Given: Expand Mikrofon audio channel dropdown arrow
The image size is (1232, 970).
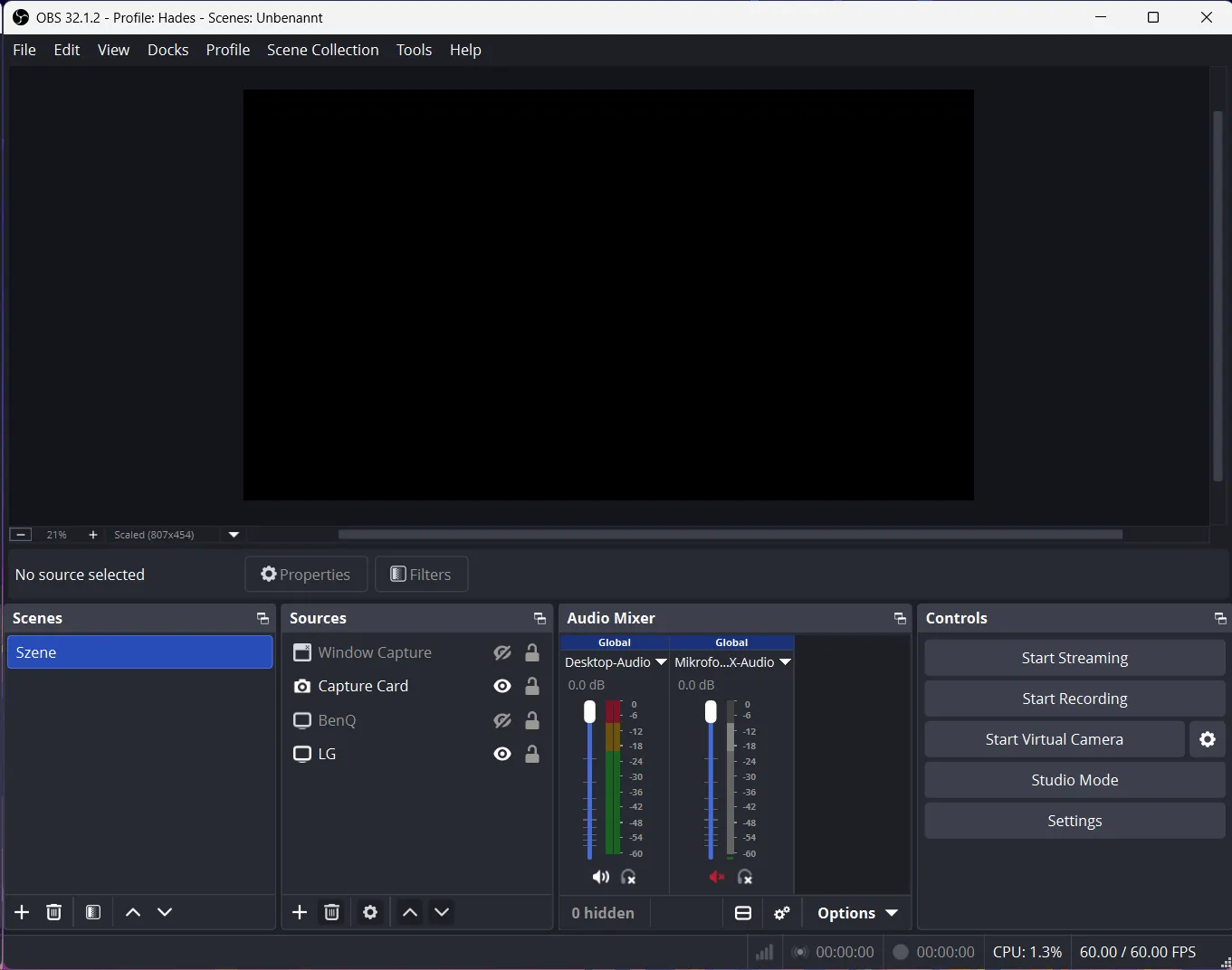Looking at the screenshot, I should [x=785, y=662].
